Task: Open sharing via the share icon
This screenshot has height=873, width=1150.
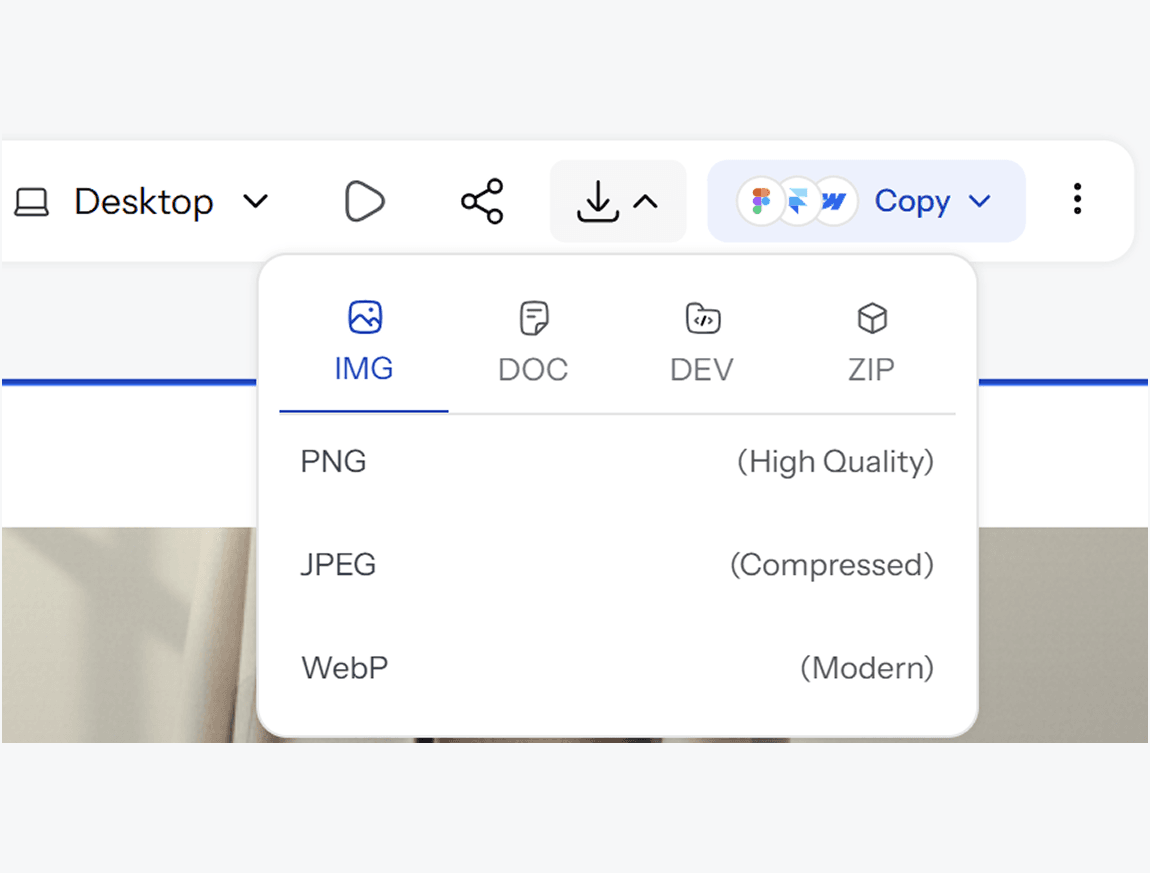Action: (x=482, y=201)
